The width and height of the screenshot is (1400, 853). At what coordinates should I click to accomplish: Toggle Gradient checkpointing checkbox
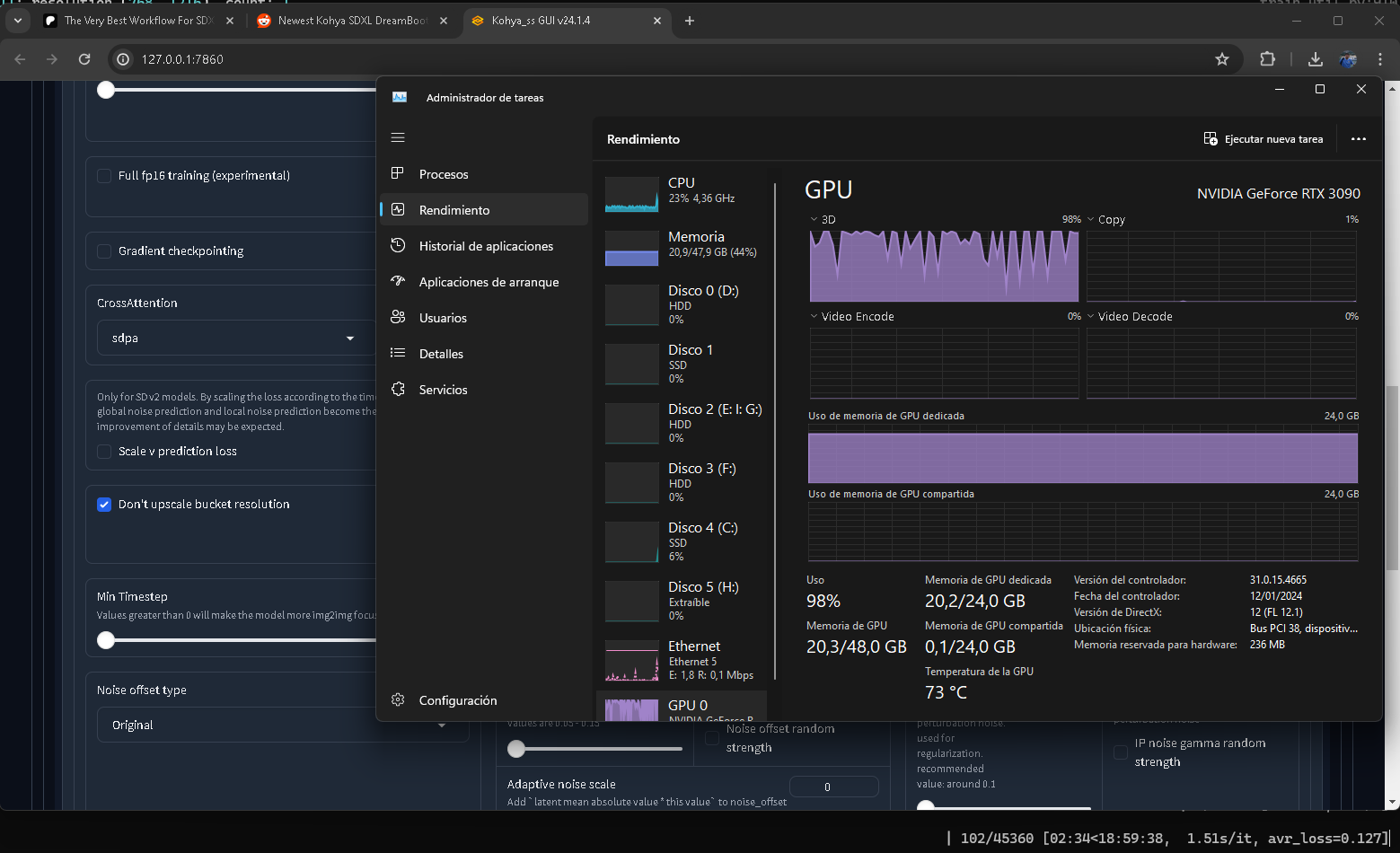[x=104, y=251]
